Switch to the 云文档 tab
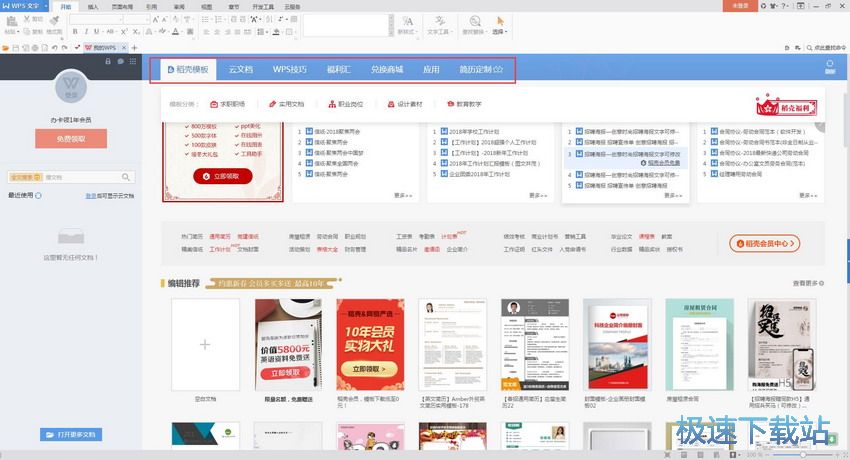Image resolution: width=850 pixels, height=460 pixels. pyautogui.click(x=241, y=69)
